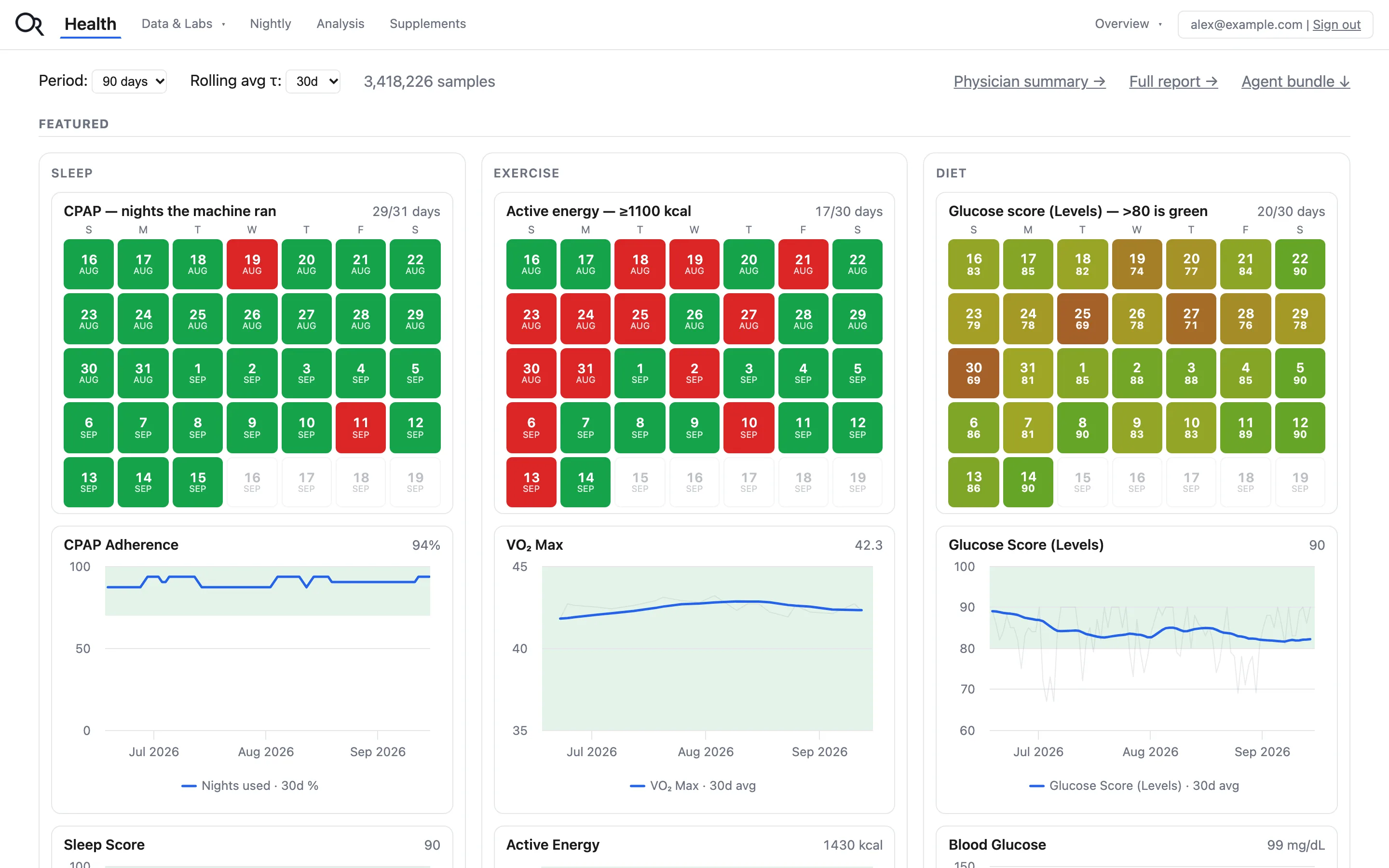Screen dimensions: 1389x868
Task: Go to the Nightly tab
Action: [271, 24]
